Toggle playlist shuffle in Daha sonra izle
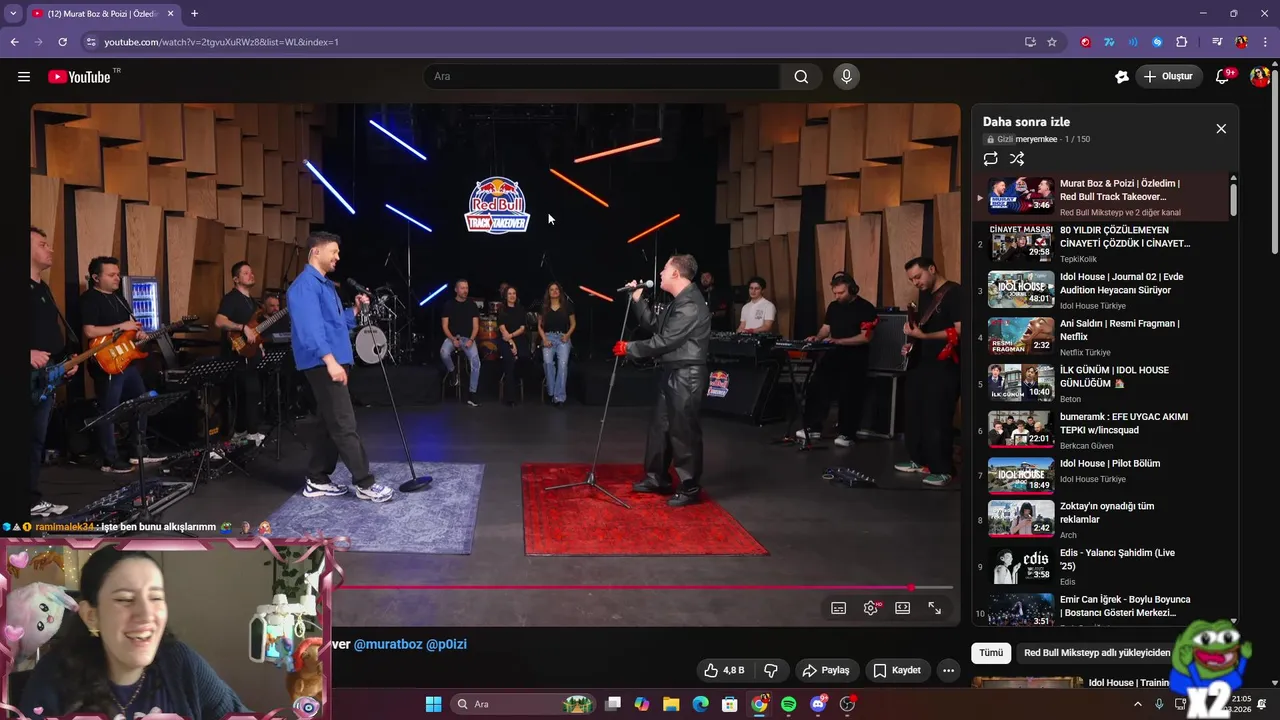Image resolution: width=1280 pixels, height=720 pixels. click(x=1017, y=158)
